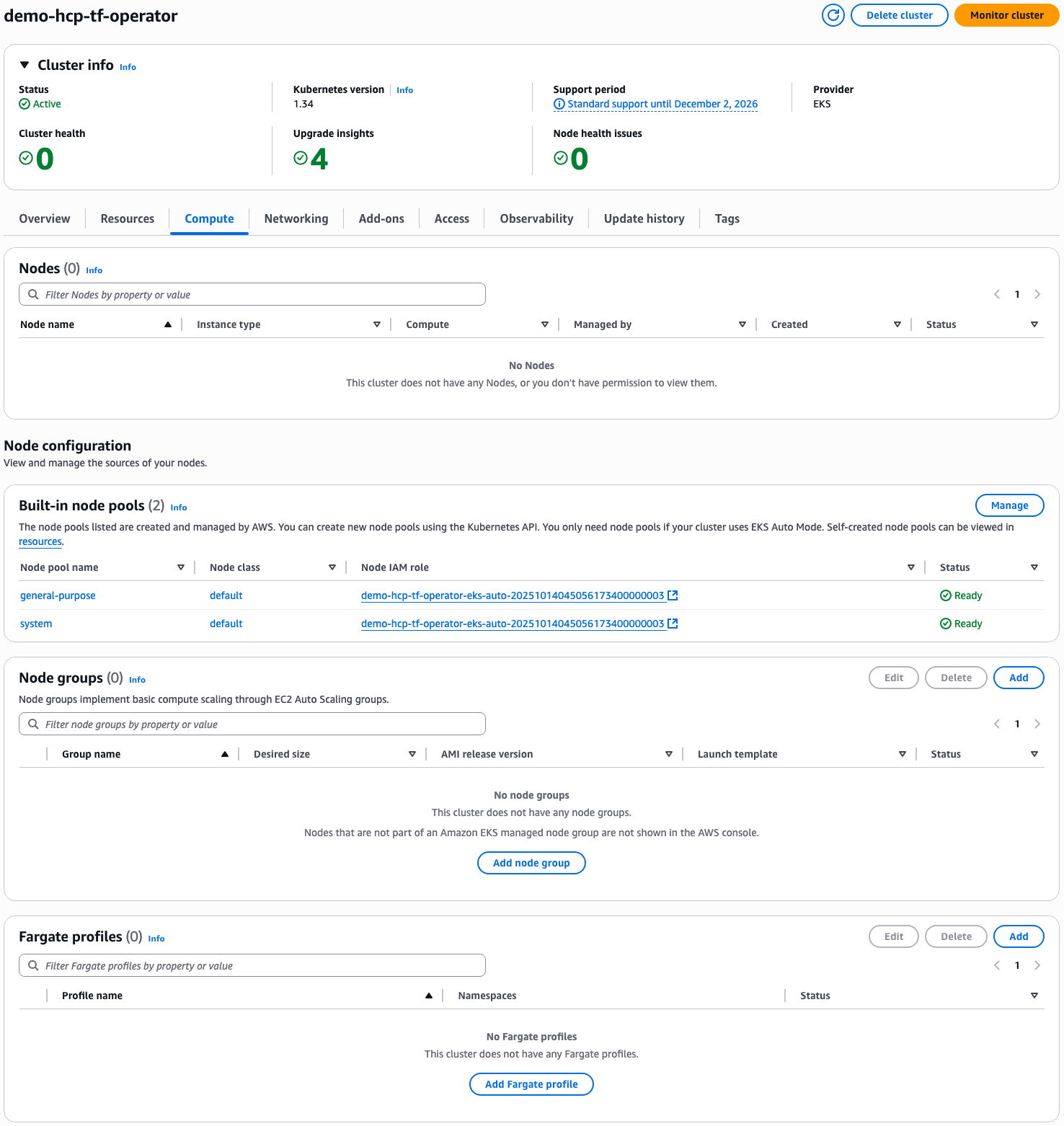Click Add button in Fargate profiles header
The height and width of the screenshot is (1126, 1064).
(x=1019, y=936)
